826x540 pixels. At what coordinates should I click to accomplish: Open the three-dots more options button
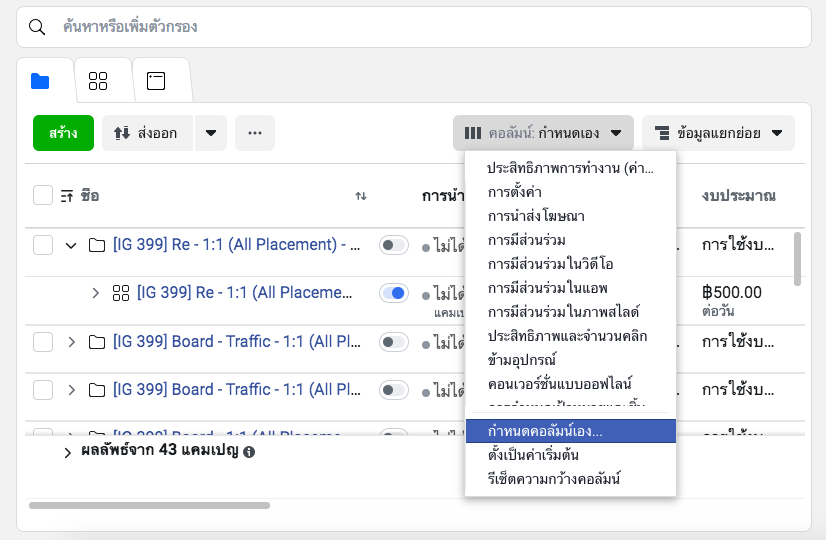point(255,133)
